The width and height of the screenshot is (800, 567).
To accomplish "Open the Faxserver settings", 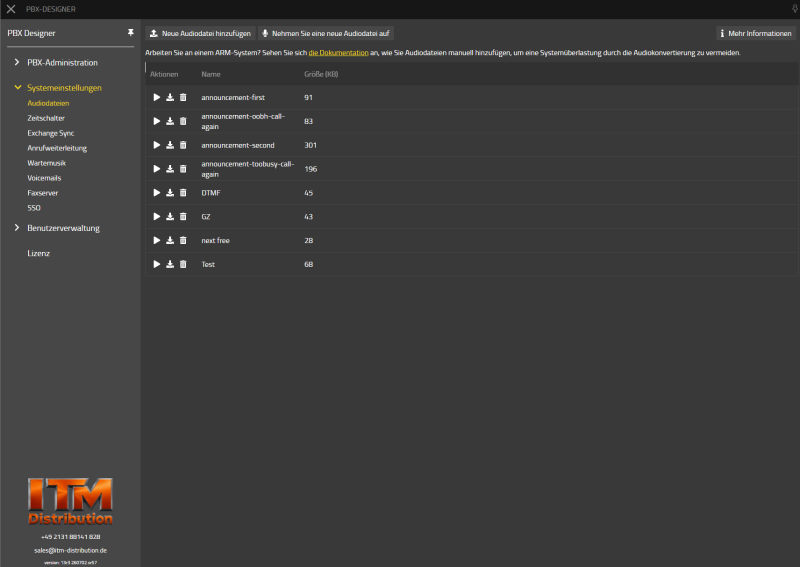I will [x=42, y=193].
